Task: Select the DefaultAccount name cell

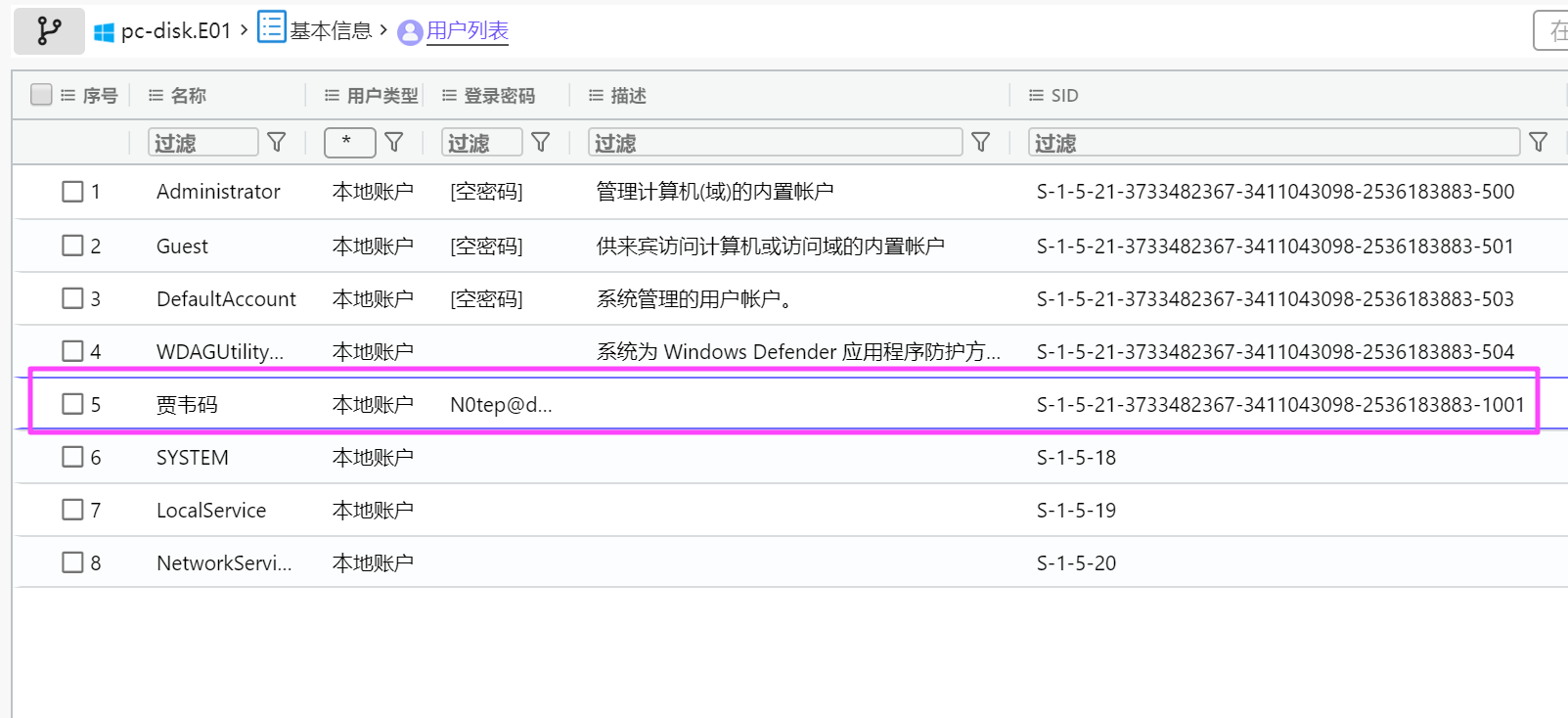Action: 226,298
